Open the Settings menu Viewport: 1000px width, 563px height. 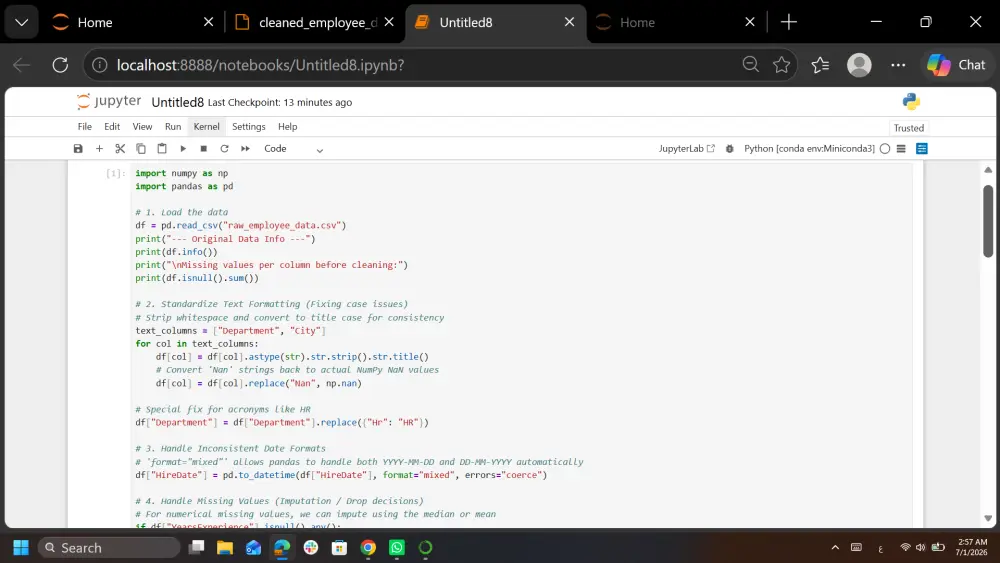pos(249,126)
